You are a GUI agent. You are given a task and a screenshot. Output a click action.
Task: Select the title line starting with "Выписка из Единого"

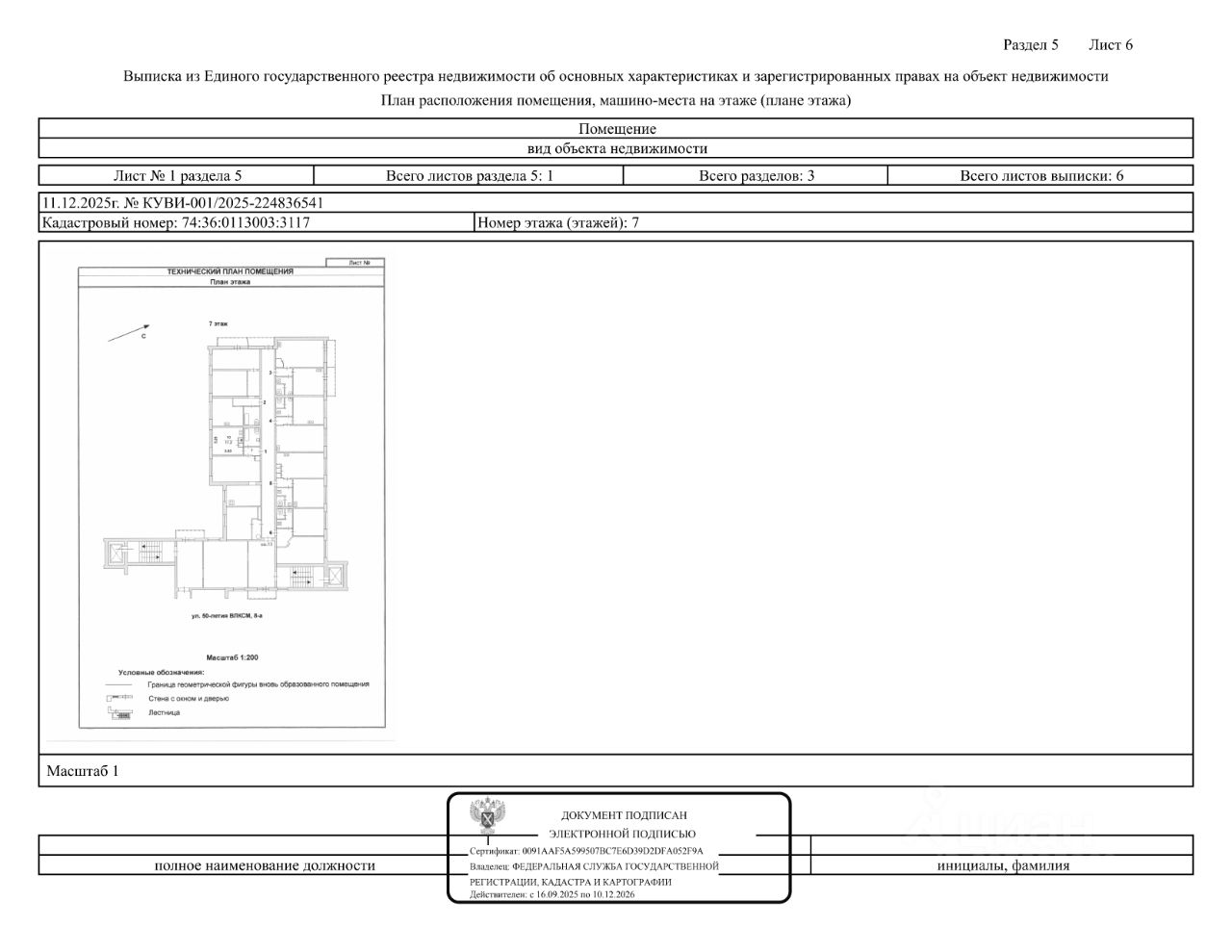point(616,76)
